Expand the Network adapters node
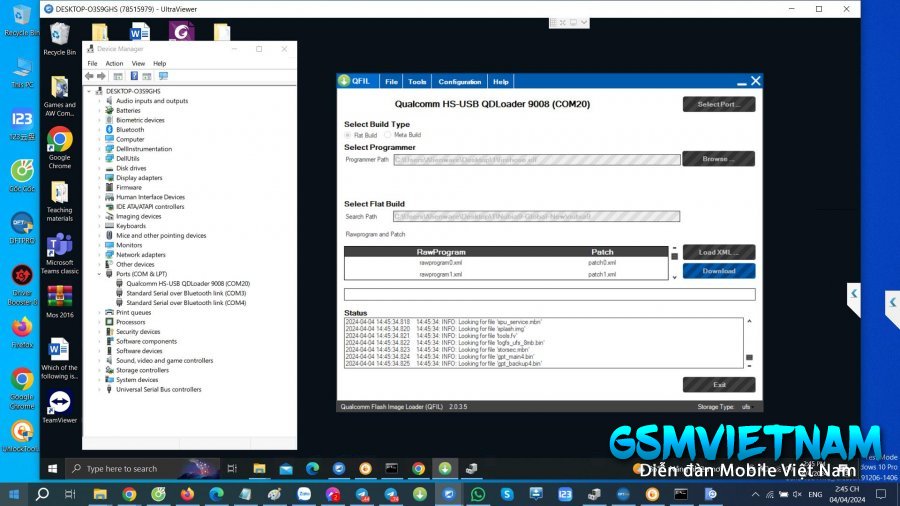This screenshot has width=900, height=506. point(99,255)
